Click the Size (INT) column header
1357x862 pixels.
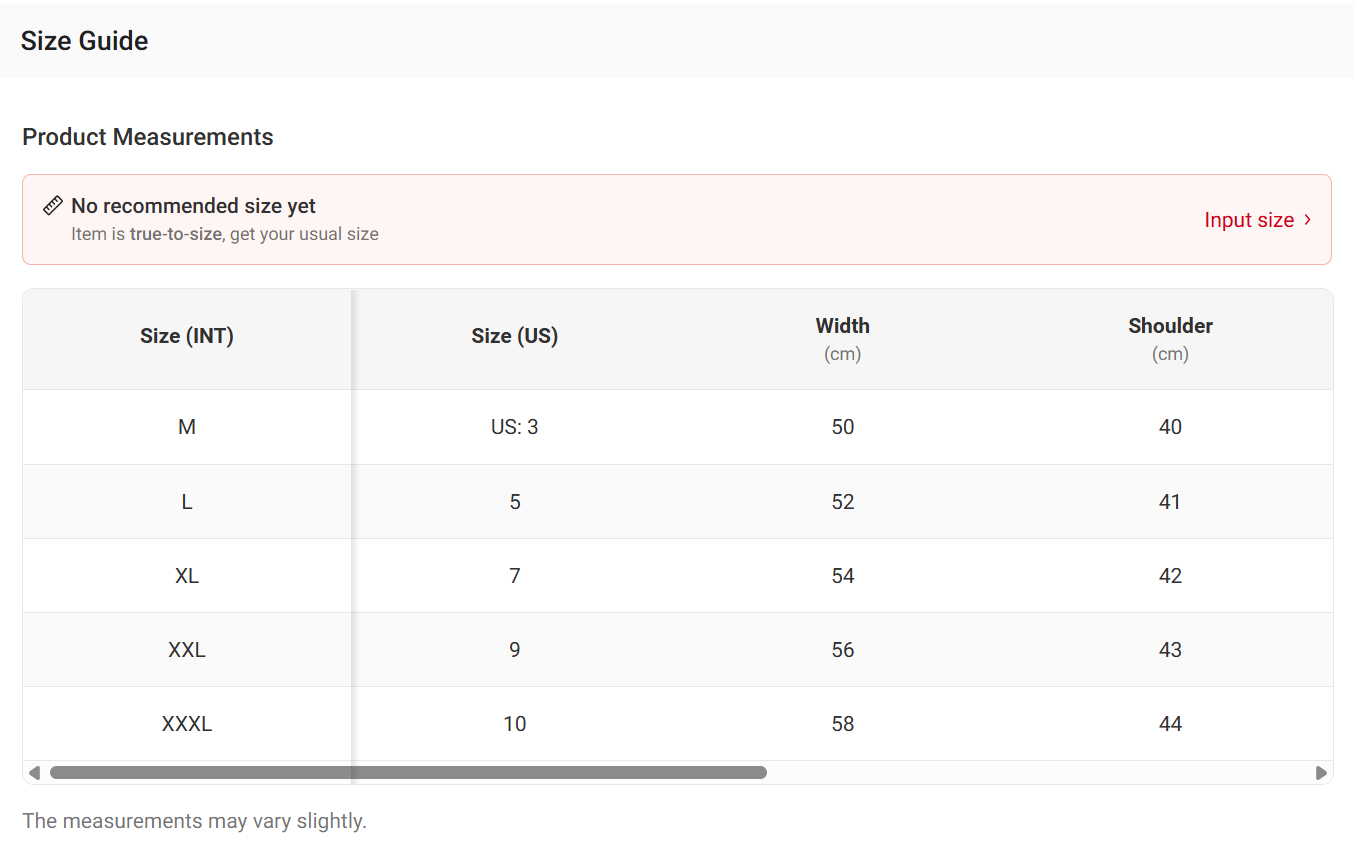click(187, 336)
